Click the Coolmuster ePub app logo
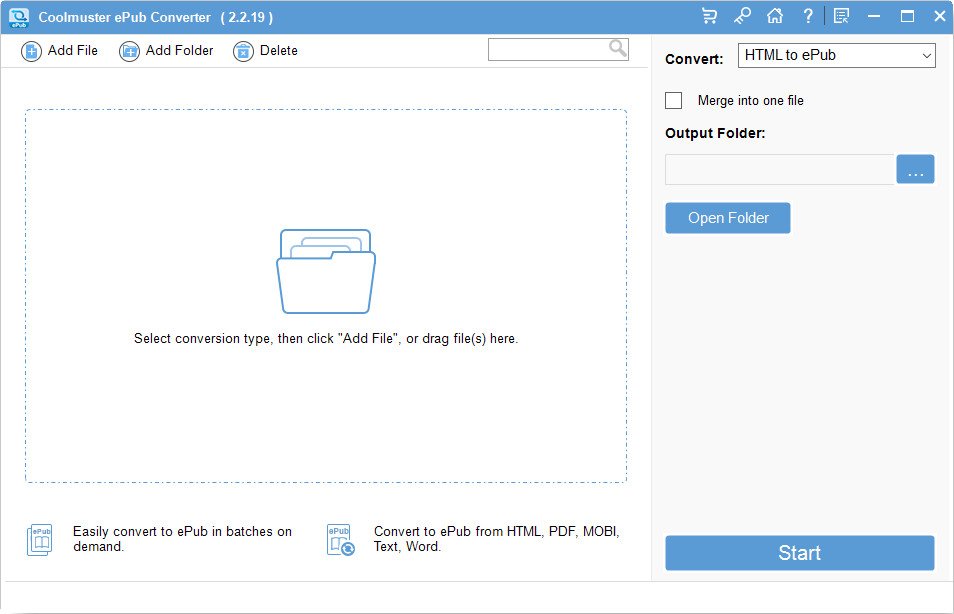The height and width of the screenshot is (614, 954). click(x=18, y=17)
